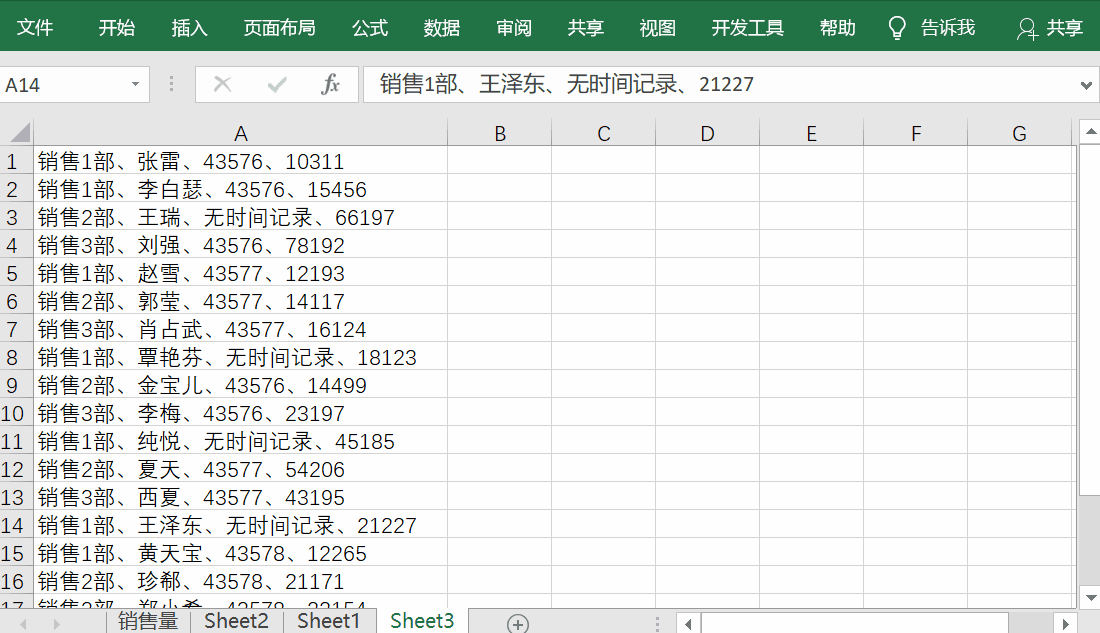
Task: Open the 数据 ribbon tab
Action: 441,27
